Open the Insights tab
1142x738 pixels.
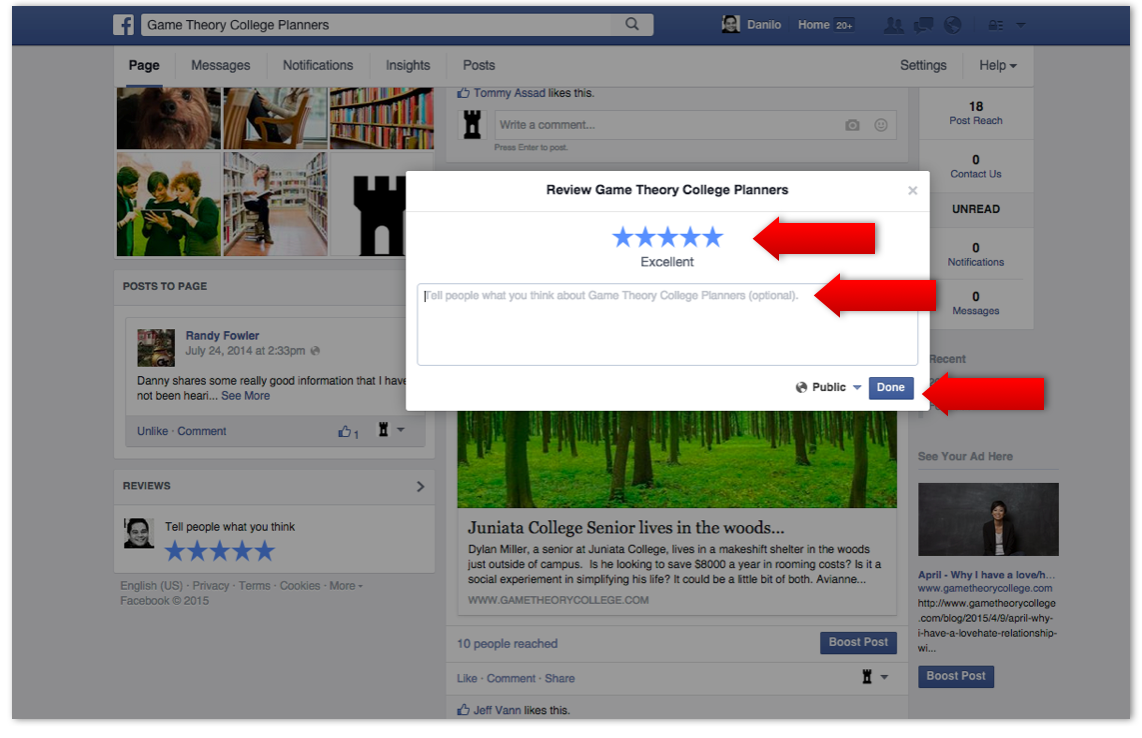(x=408, y=66)
